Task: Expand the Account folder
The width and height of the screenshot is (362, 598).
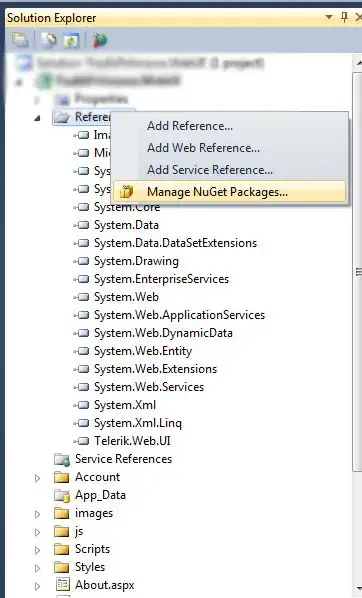Action: [37, 477]
